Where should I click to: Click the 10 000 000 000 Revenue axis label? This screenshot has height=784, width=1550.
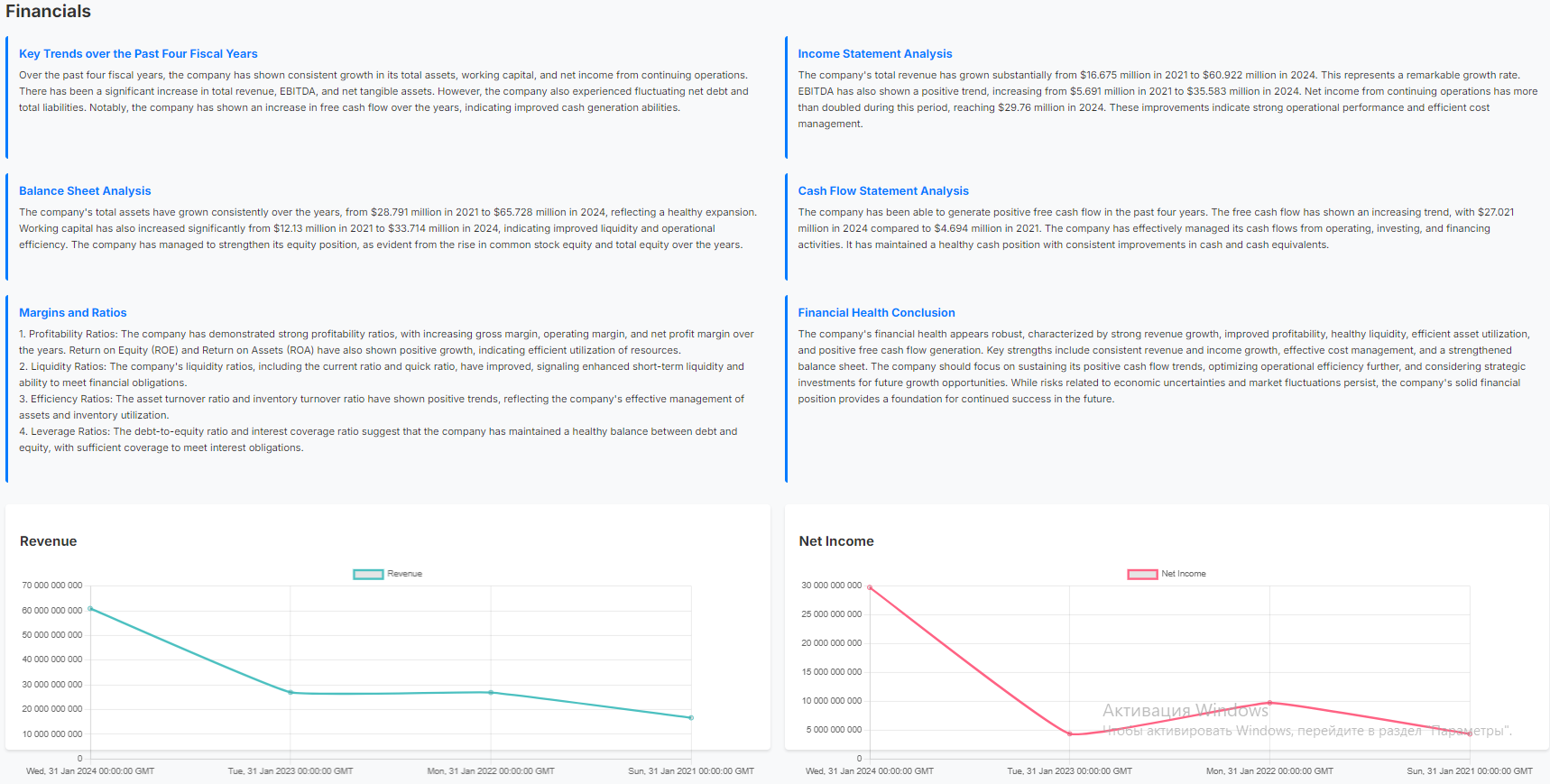click(52, 734)
